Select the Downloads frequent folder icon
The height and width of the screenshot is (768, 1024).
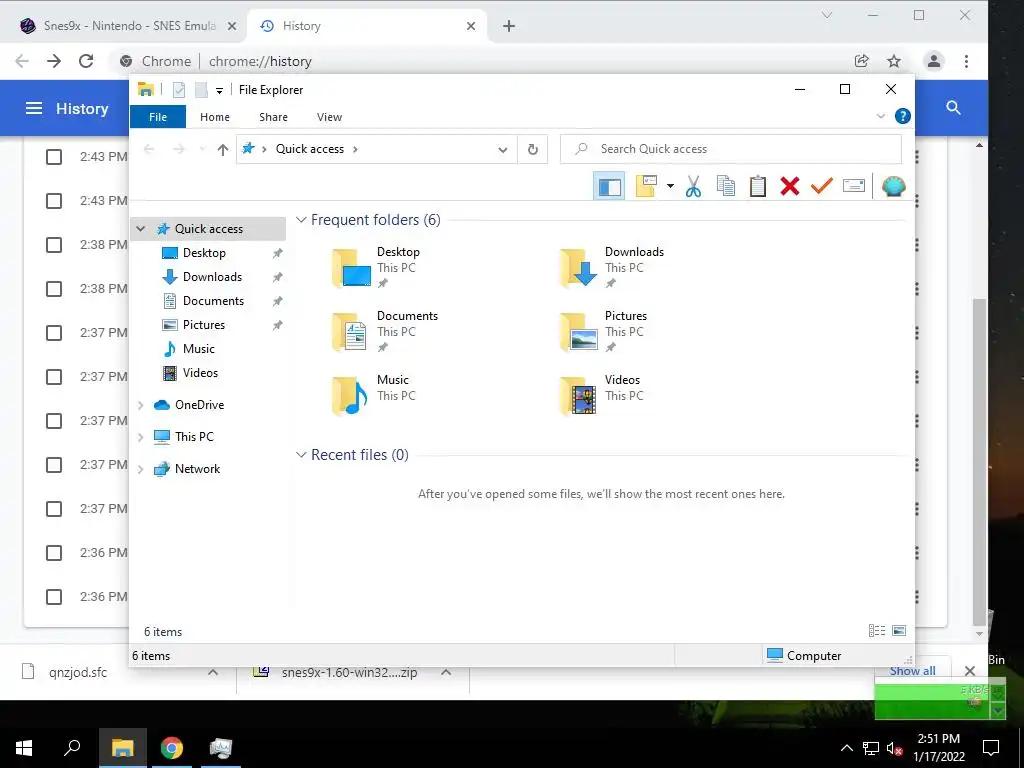point(579,268)
